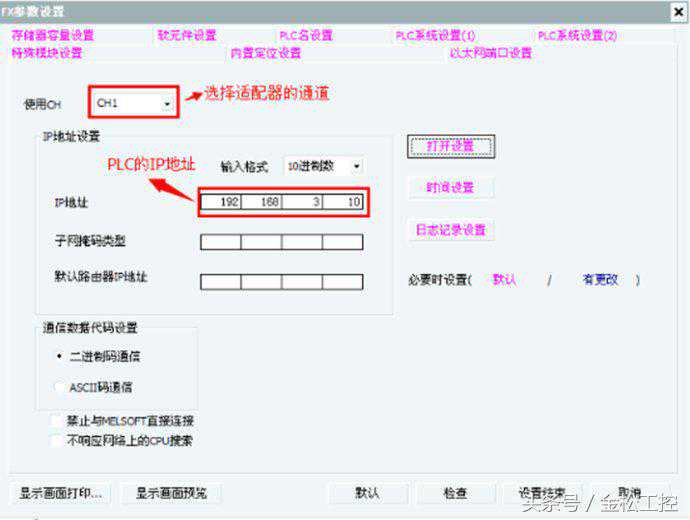The width and height of the screenshot is (690, 520).
Task: Switch to the 存储器容量设置 tab
Action: tap(53, 35)
